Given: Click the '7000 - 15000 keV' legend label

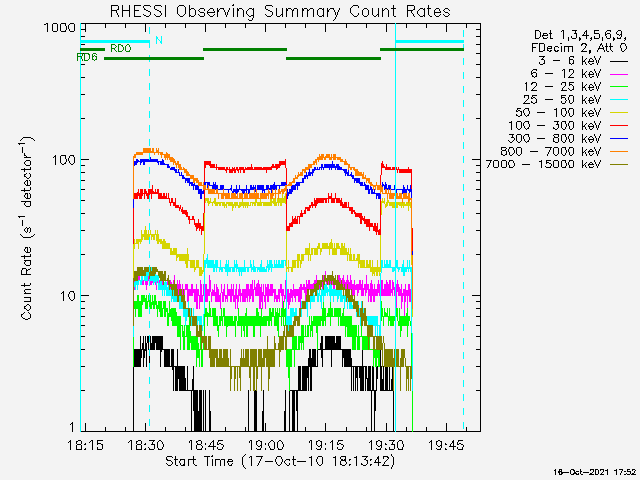Looking at the screenshot, I should 544,164.
